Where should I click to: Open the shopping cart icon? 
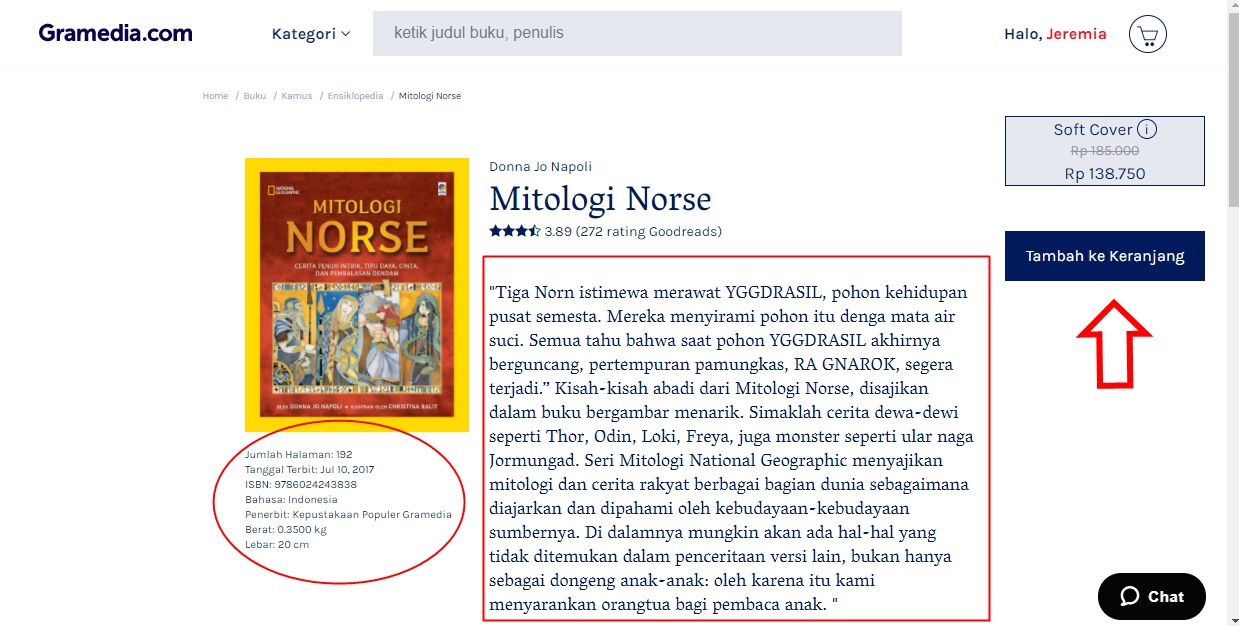point(1147,35)
